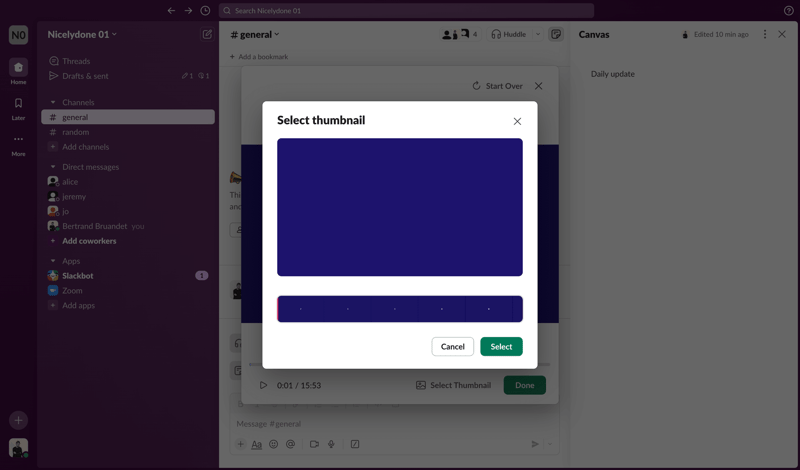Click the compose new message icon
The width and height of the screenshot is (800, 470).
click(207, 34)
